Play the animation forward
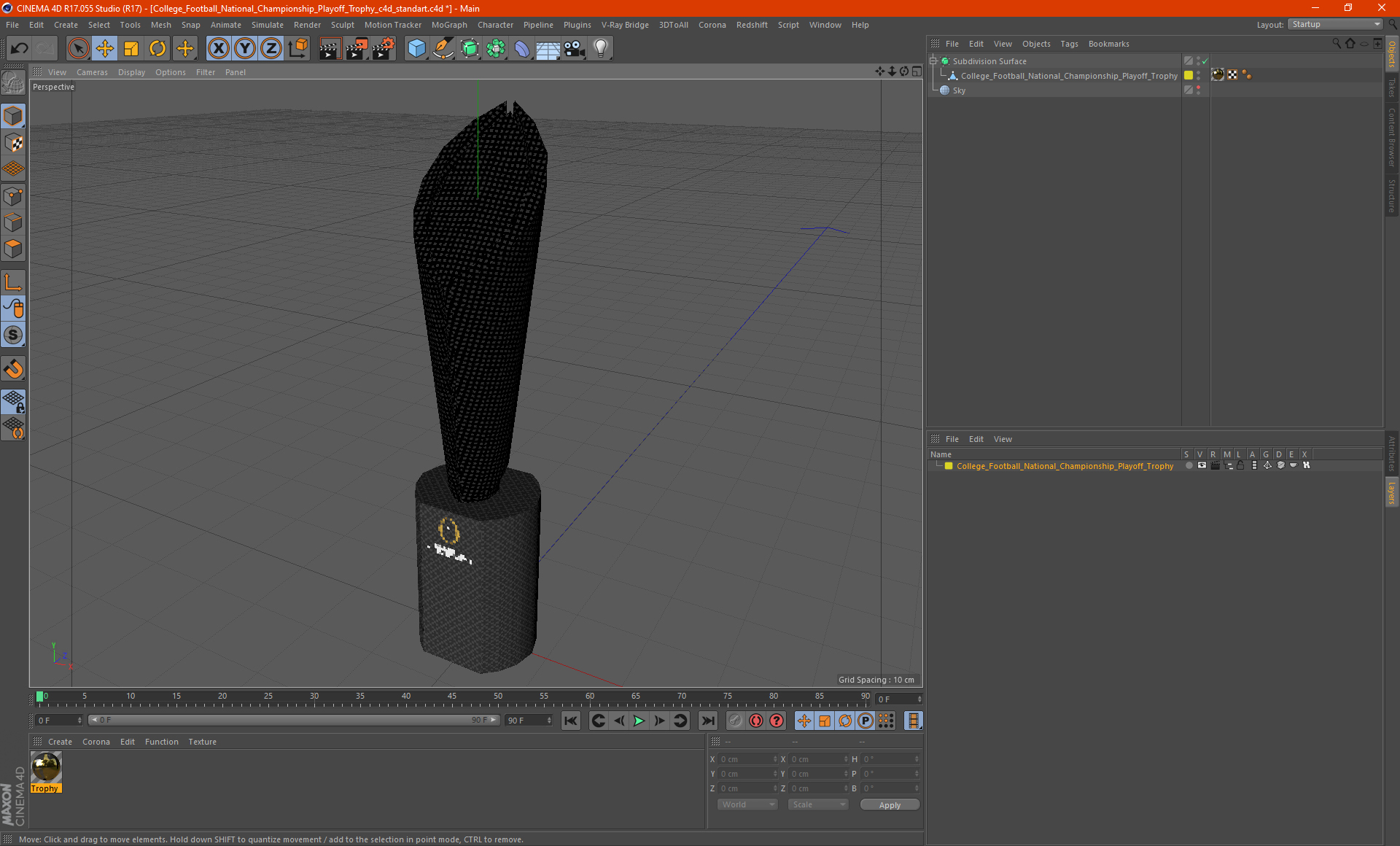The height and width of the screenshot is (846, 1400). (x=639, y=721)
